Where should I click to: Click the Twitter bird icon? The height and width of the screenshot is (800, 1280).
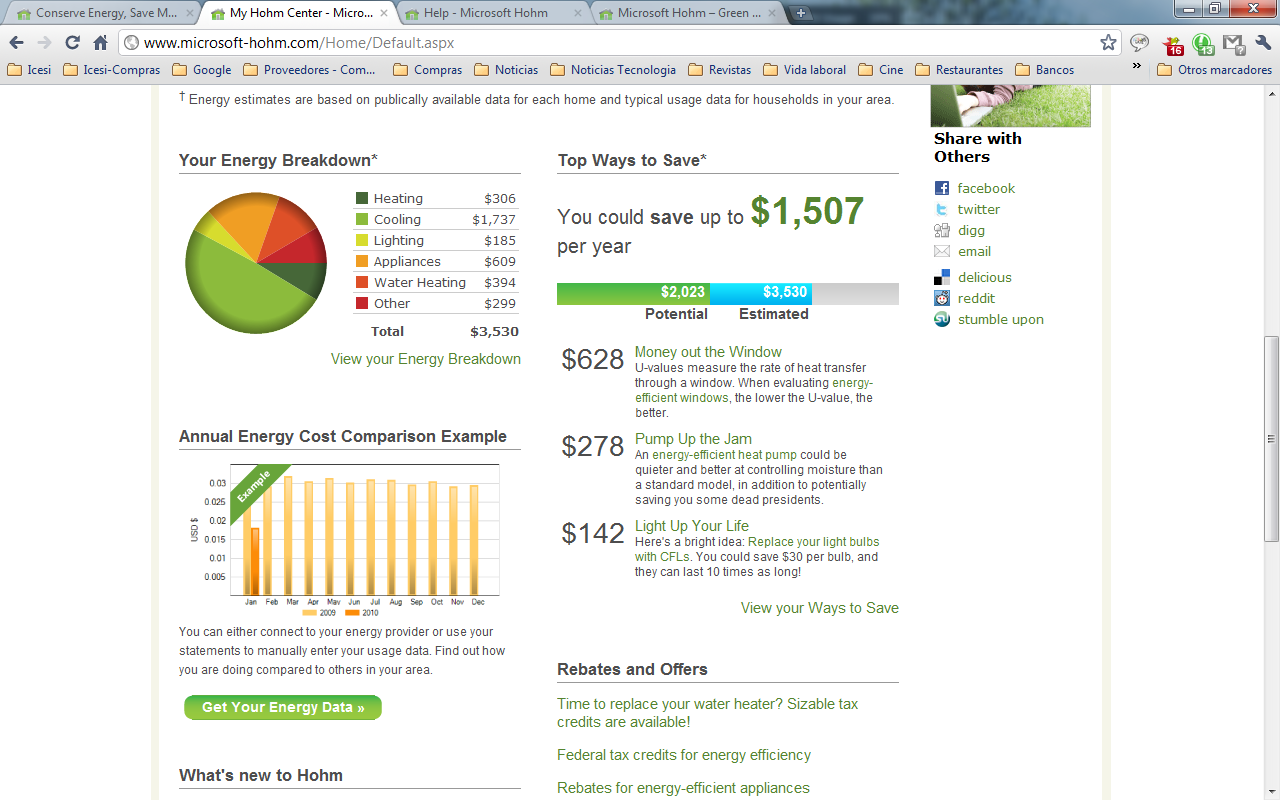point(941,209)
